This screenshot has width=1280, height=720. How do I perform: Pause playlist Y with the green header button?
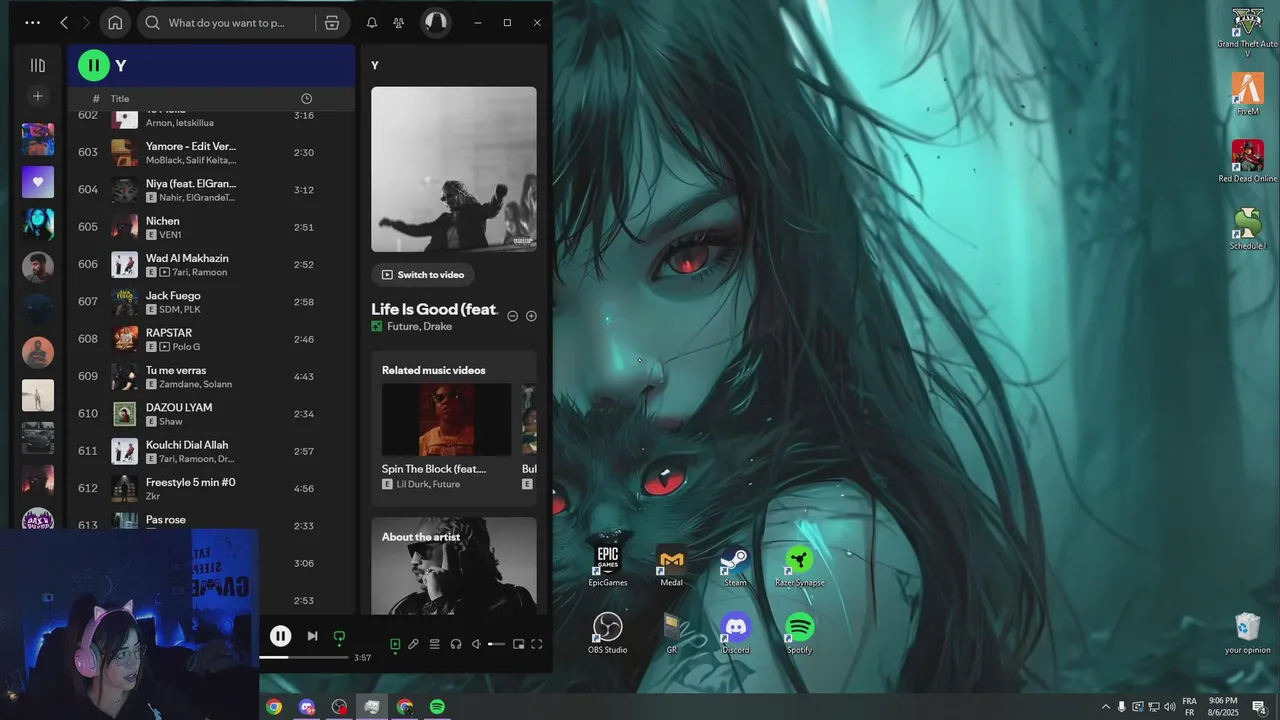tap(93, 65)
